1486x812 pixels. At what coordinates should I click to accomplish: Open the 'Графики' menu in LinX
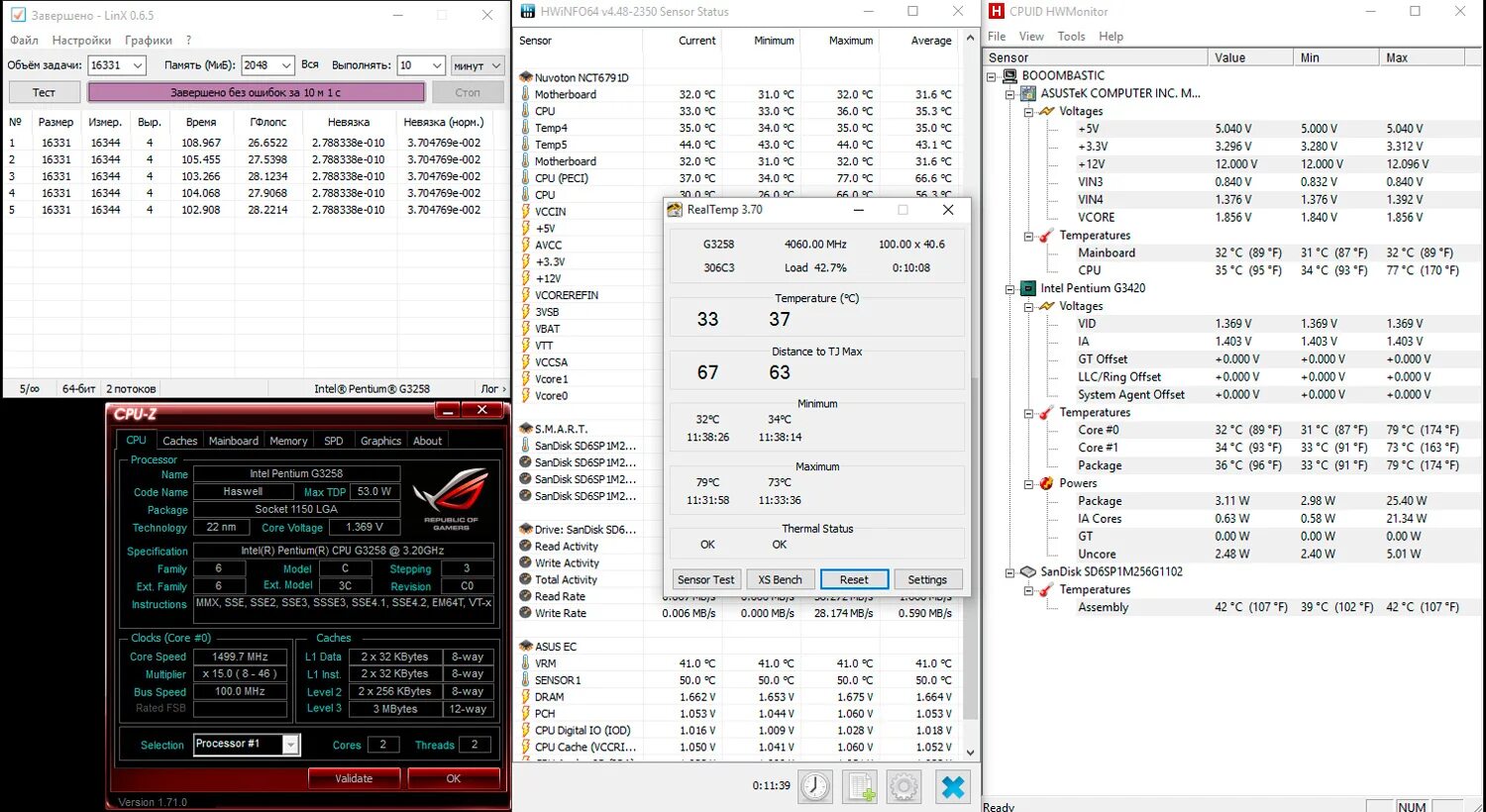[149, 41]
